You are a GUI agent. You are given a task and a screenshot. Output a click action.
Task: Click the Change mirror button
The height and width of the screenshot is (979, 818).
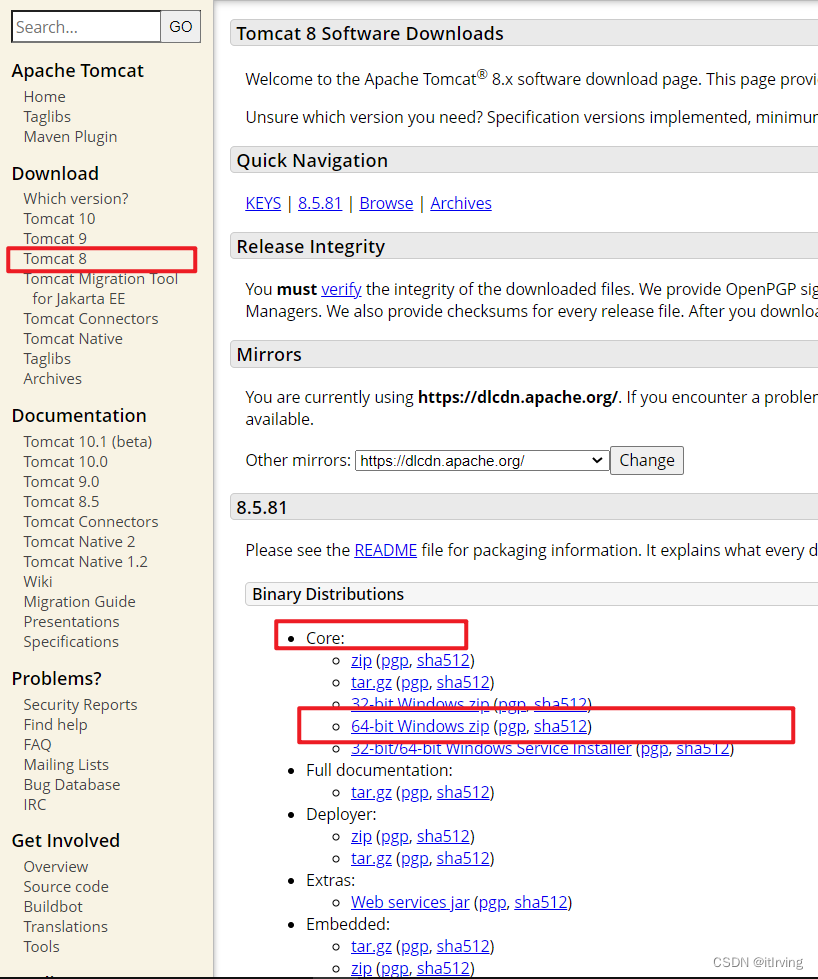coord(646,460)
